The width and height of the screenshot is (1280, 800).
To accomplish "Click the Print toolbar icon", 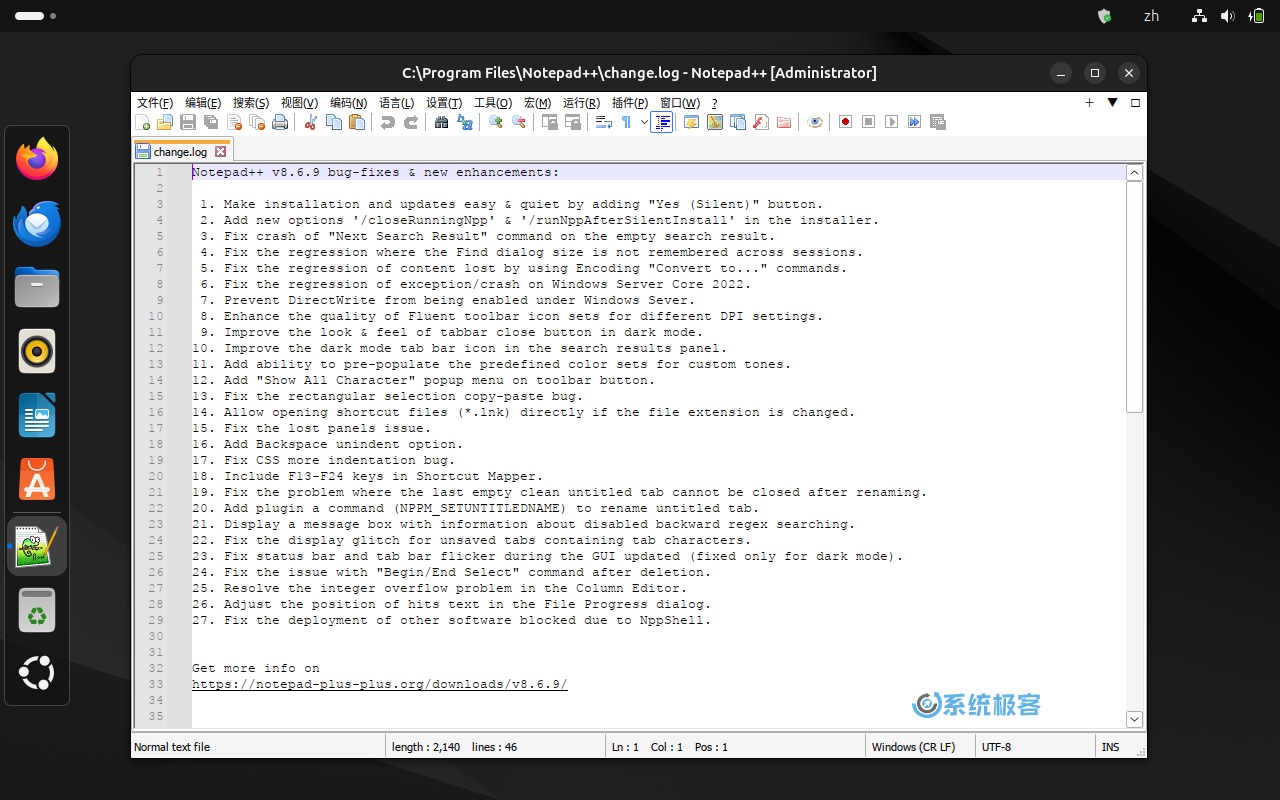I will tap(280, 122).
